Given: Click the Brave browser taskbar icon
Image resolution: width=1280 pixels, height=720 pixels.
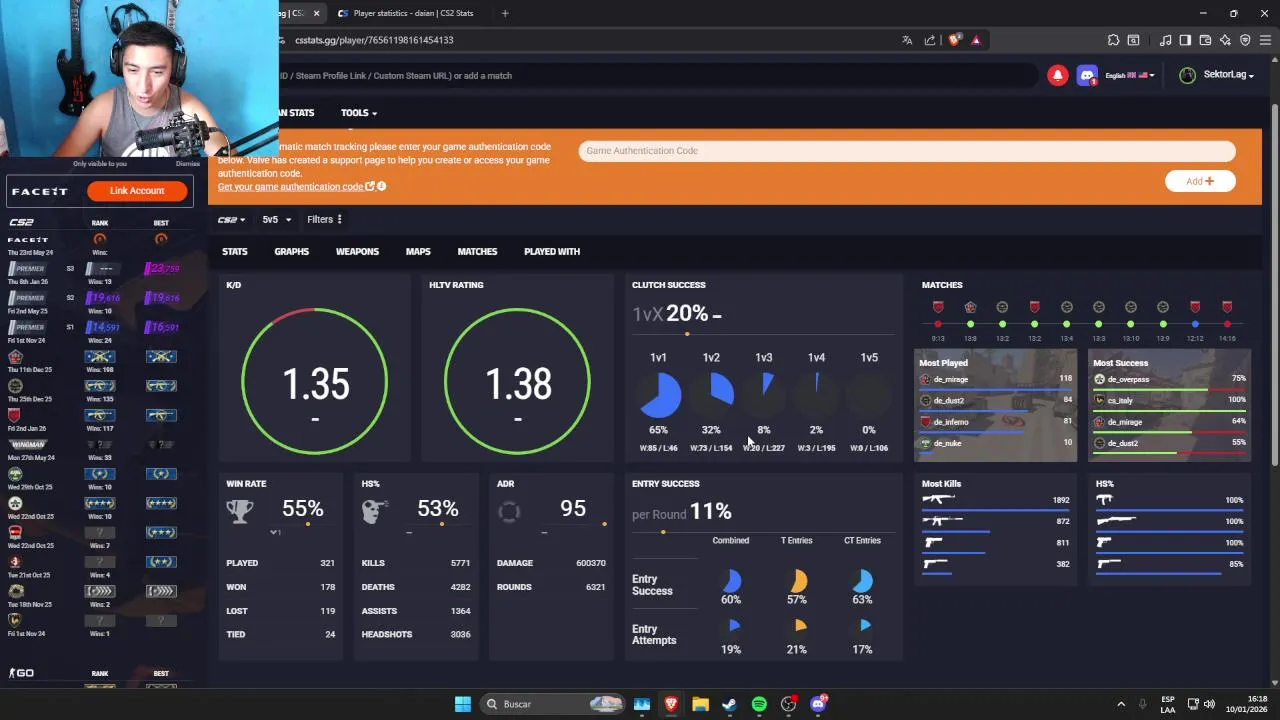Looking at the screenshot, I should pyautogui.click(x=671, y=704).
